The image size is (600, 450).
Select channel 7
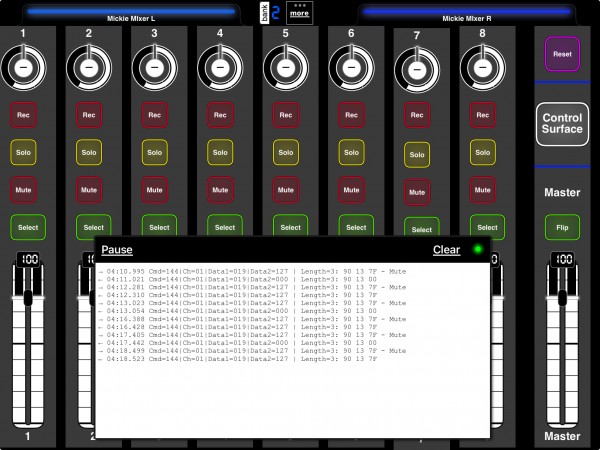coord(422,229)
